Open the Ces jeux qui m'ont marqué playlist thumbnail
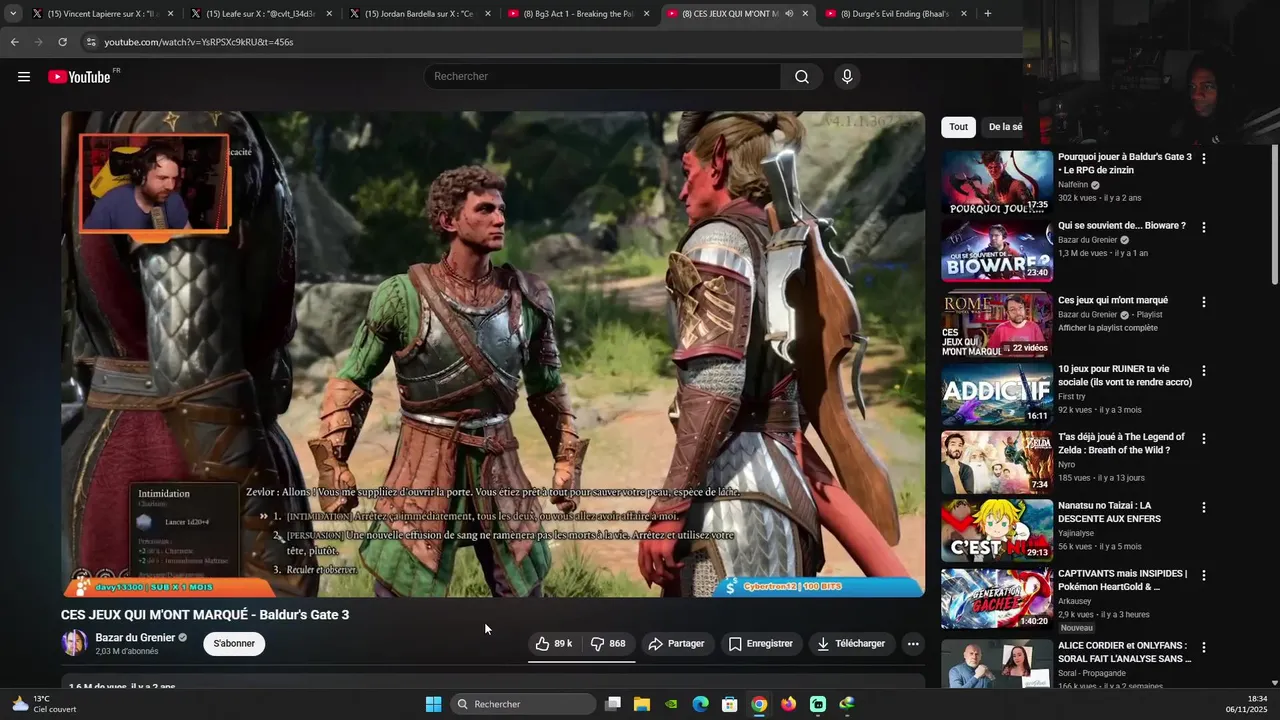1280x720 pixels. (996, 325)
